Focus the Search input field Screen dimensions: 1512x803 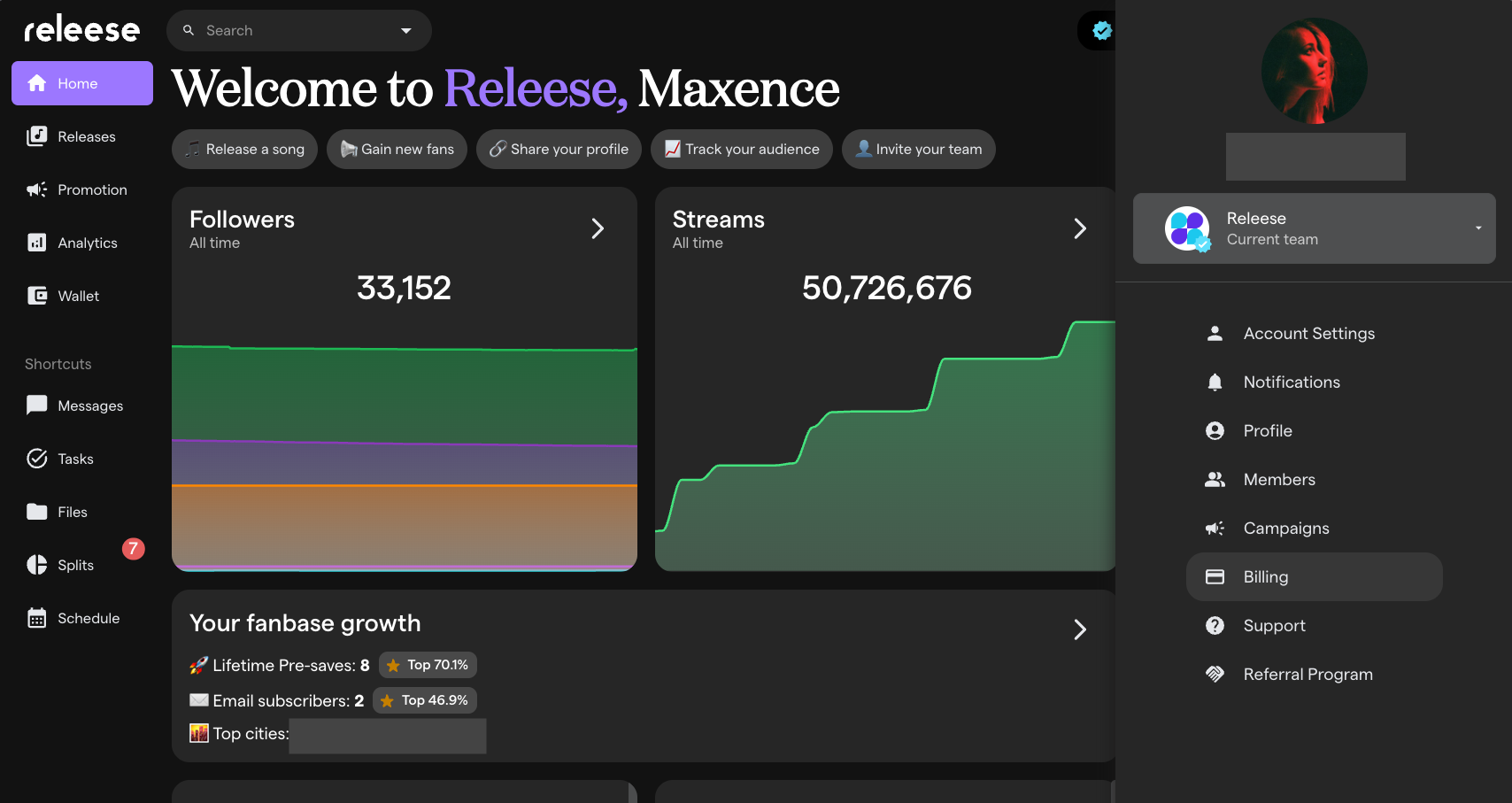coord(299,30)
